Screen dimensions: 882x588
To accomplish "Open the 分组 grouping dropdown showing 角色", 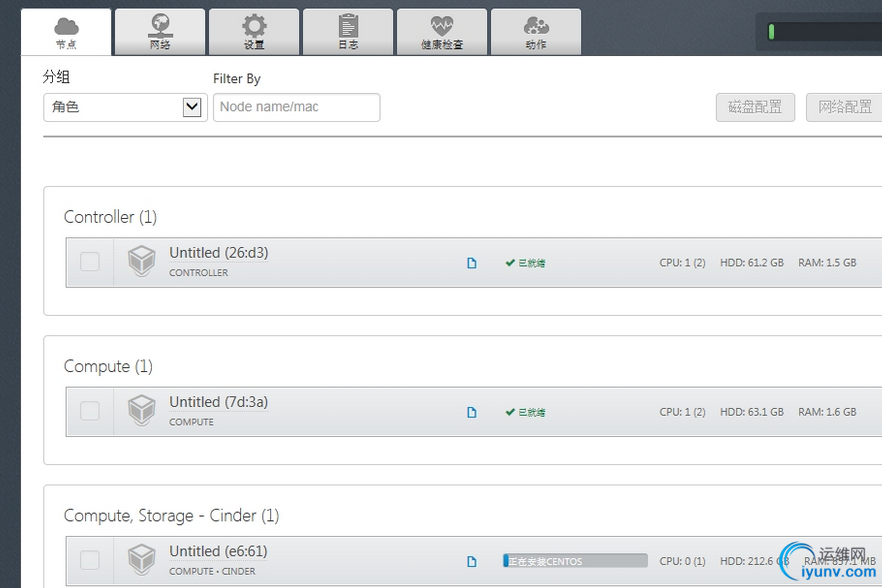I will click(125, 107).
